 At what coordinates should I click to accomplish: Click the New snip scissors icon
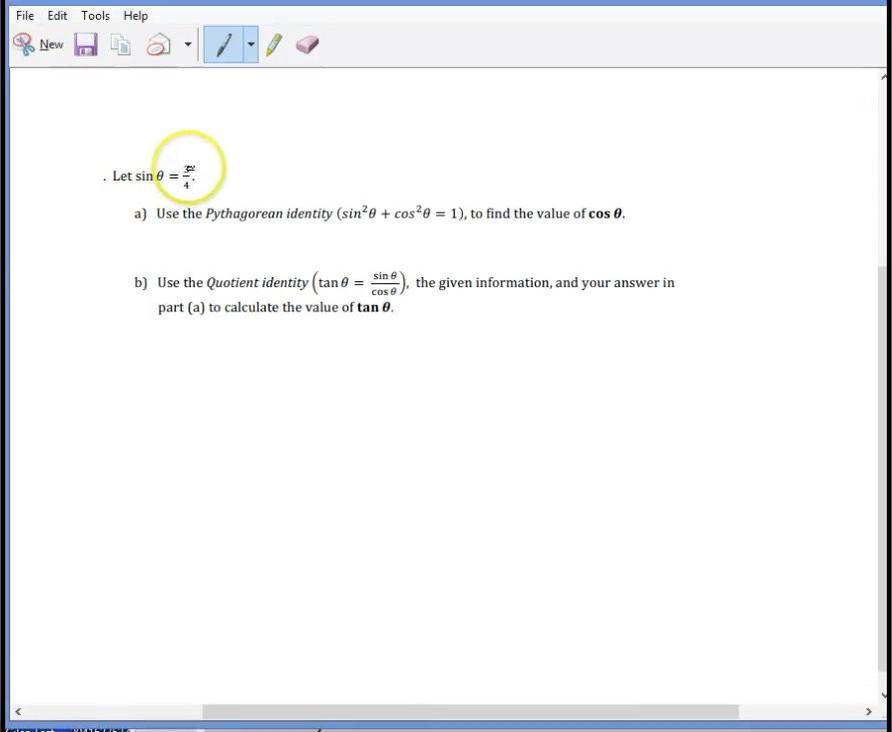pyautogui.click(x=24, y=44)
